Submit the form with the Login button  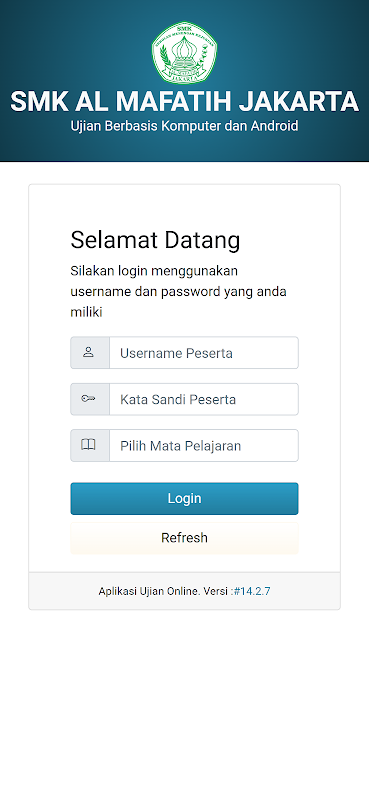click(x=184, y=498)
